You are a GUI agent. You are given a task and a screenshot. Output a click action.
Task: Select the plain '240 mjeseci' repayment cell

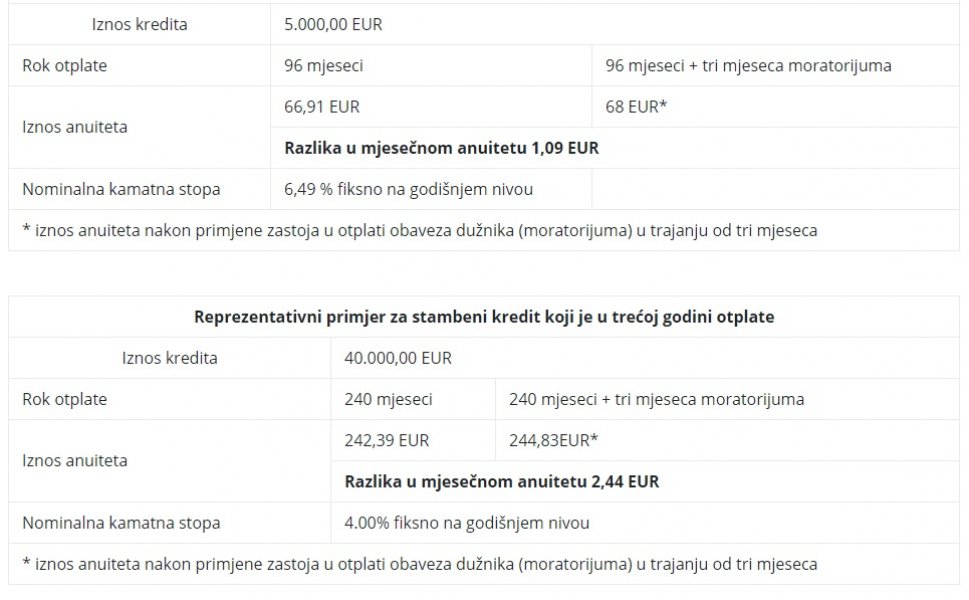[388, 399]
